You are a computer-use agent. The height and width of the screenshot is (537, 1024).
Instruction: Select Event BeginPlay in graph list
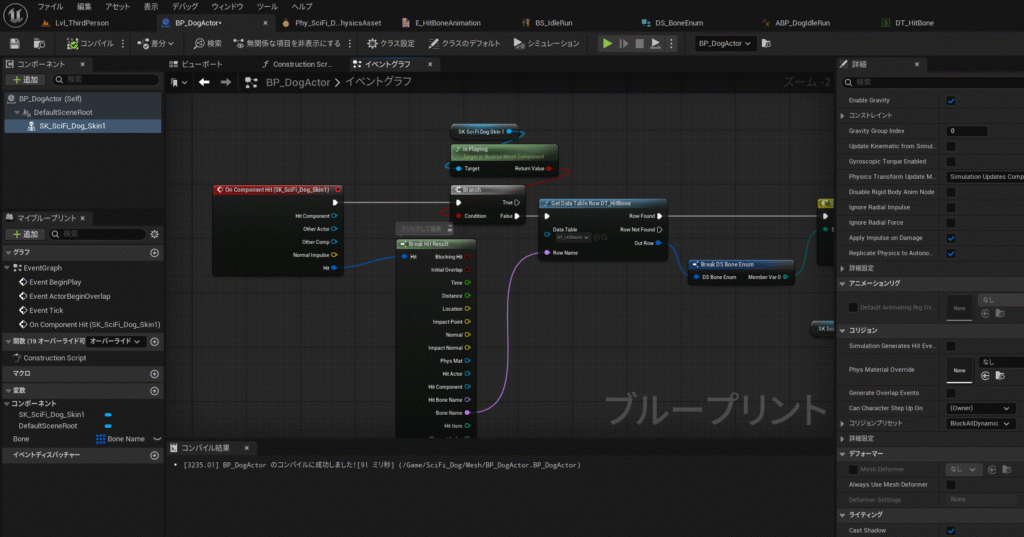point(56,282)
